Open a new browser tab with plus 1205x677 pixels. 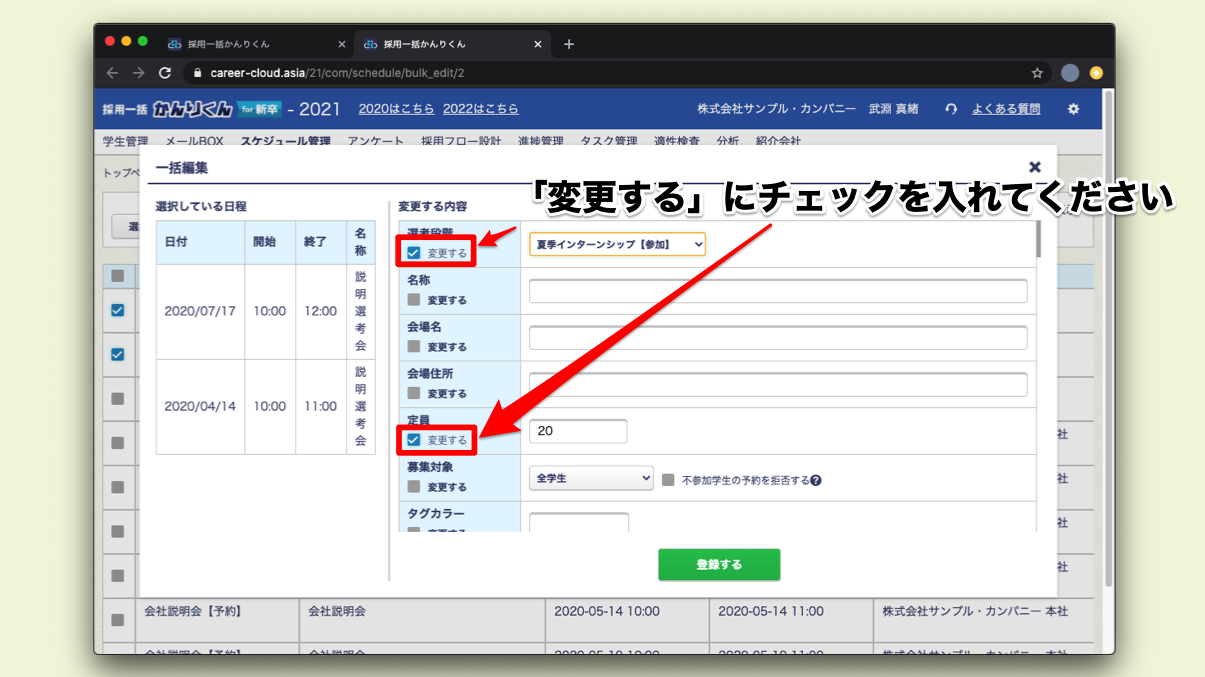[x=569, y=44]
